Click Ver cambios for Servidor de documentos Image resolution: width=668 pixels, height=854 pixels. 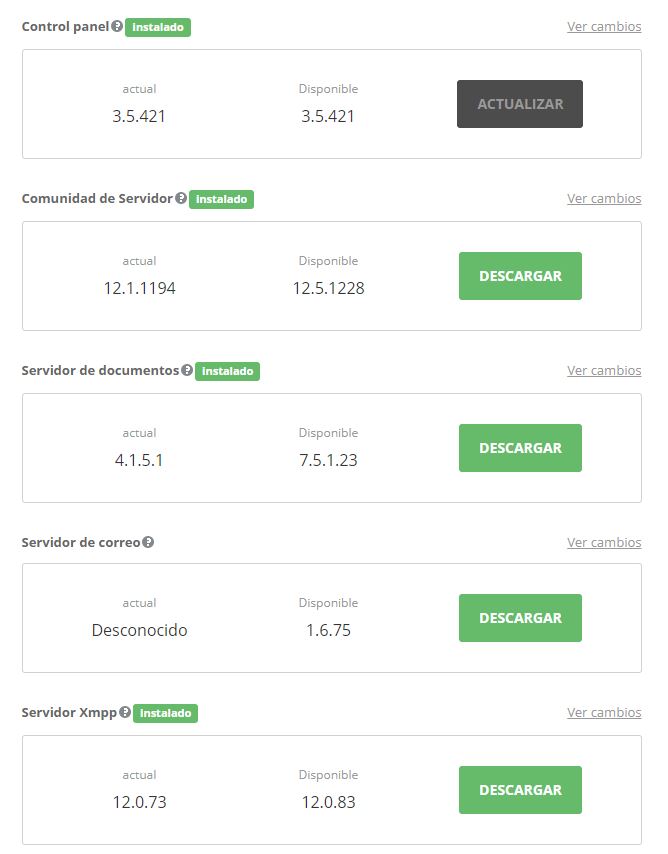pos(604,371)
